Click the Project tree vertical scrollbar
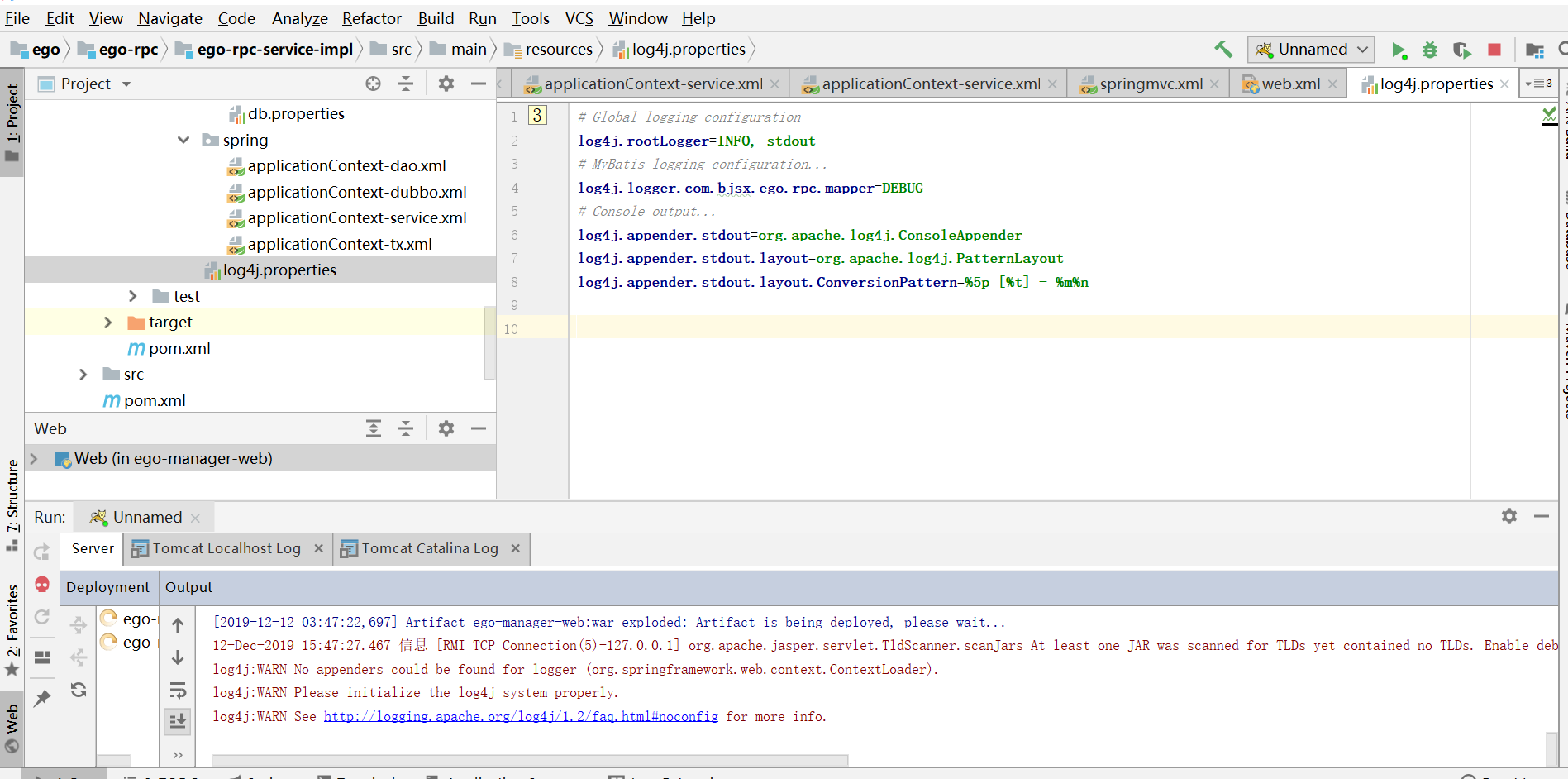The height and width of the screenshot is (779, 1568). coord(489,343)
